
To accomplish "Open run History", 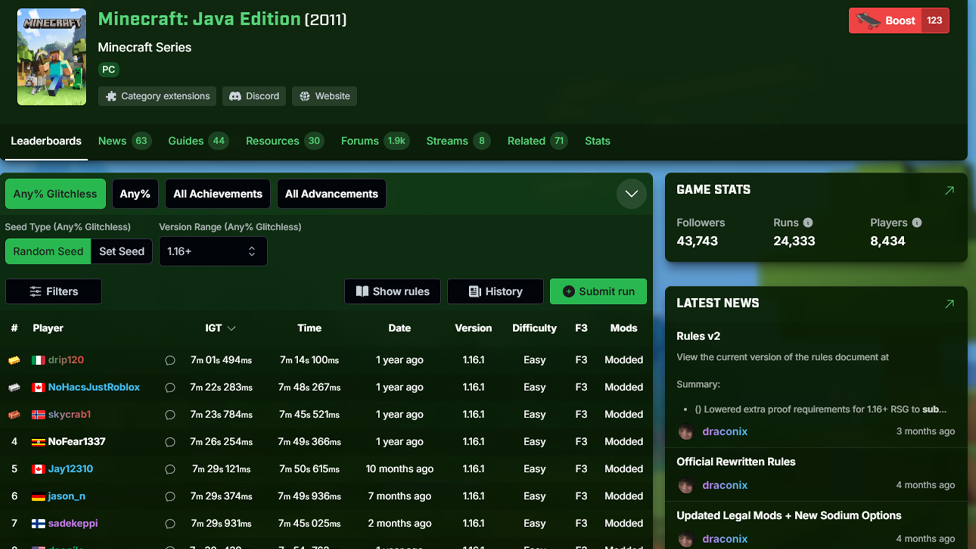I will (x=495, y=291).
